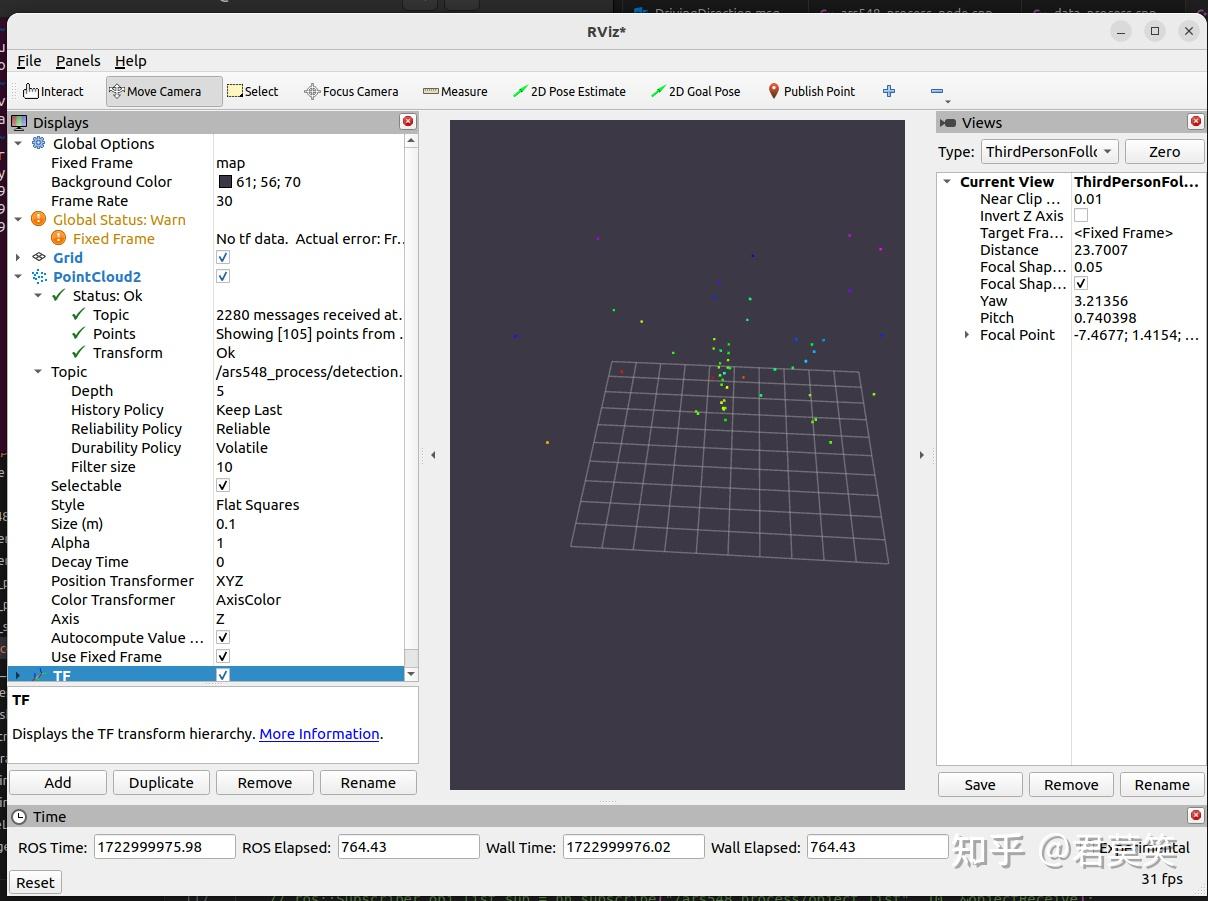The image size is (1208, 901).
Task: Choose the Focus Camera tool
Action: (351, 91)
